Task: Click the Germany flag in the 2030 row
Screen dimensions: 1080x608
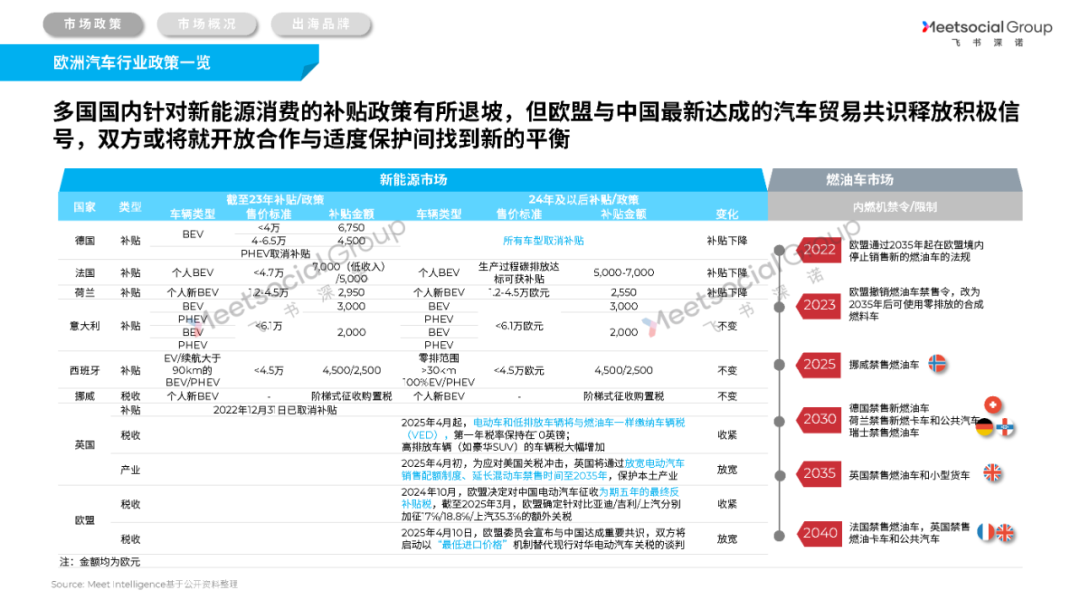Action: [x=984, y=428]
